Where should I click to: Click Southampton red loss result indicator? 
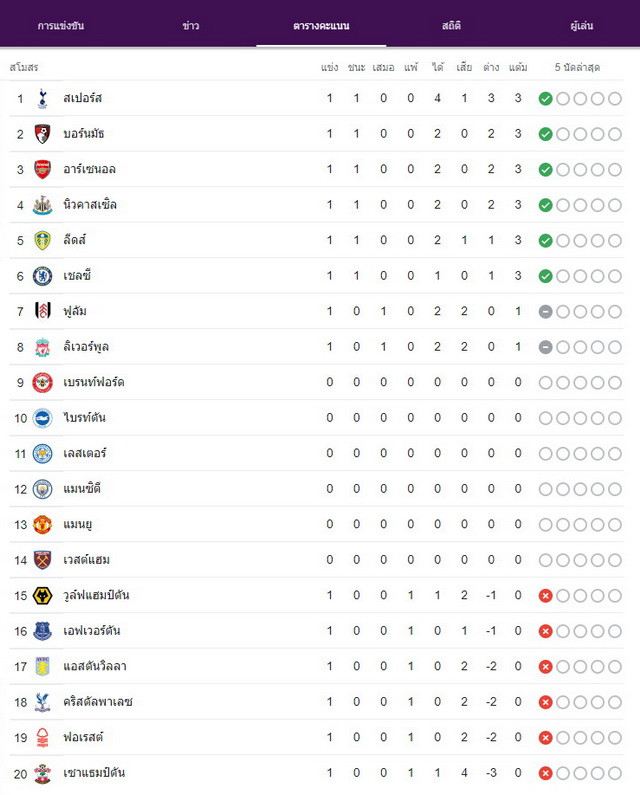pyautogui.click(x=546, y=773)
